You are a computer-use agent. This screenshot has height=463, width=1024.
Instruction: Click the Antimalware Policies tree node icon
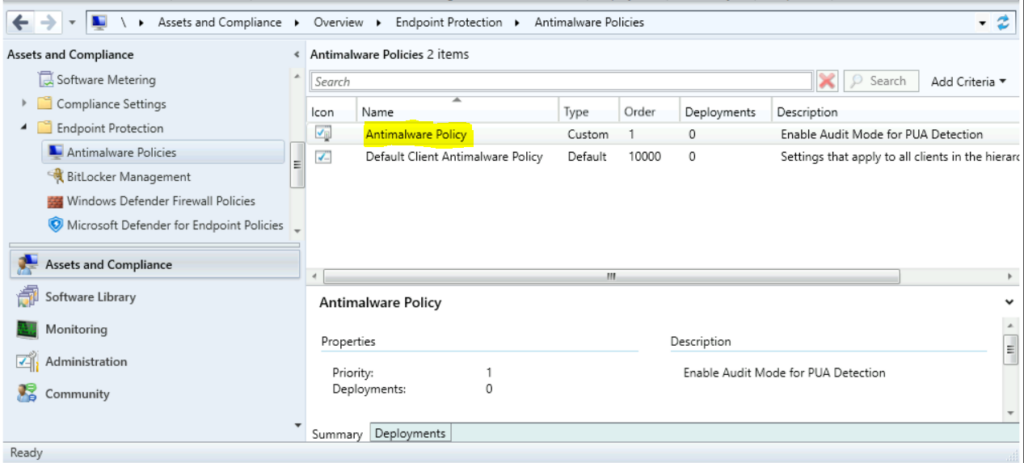56,152
